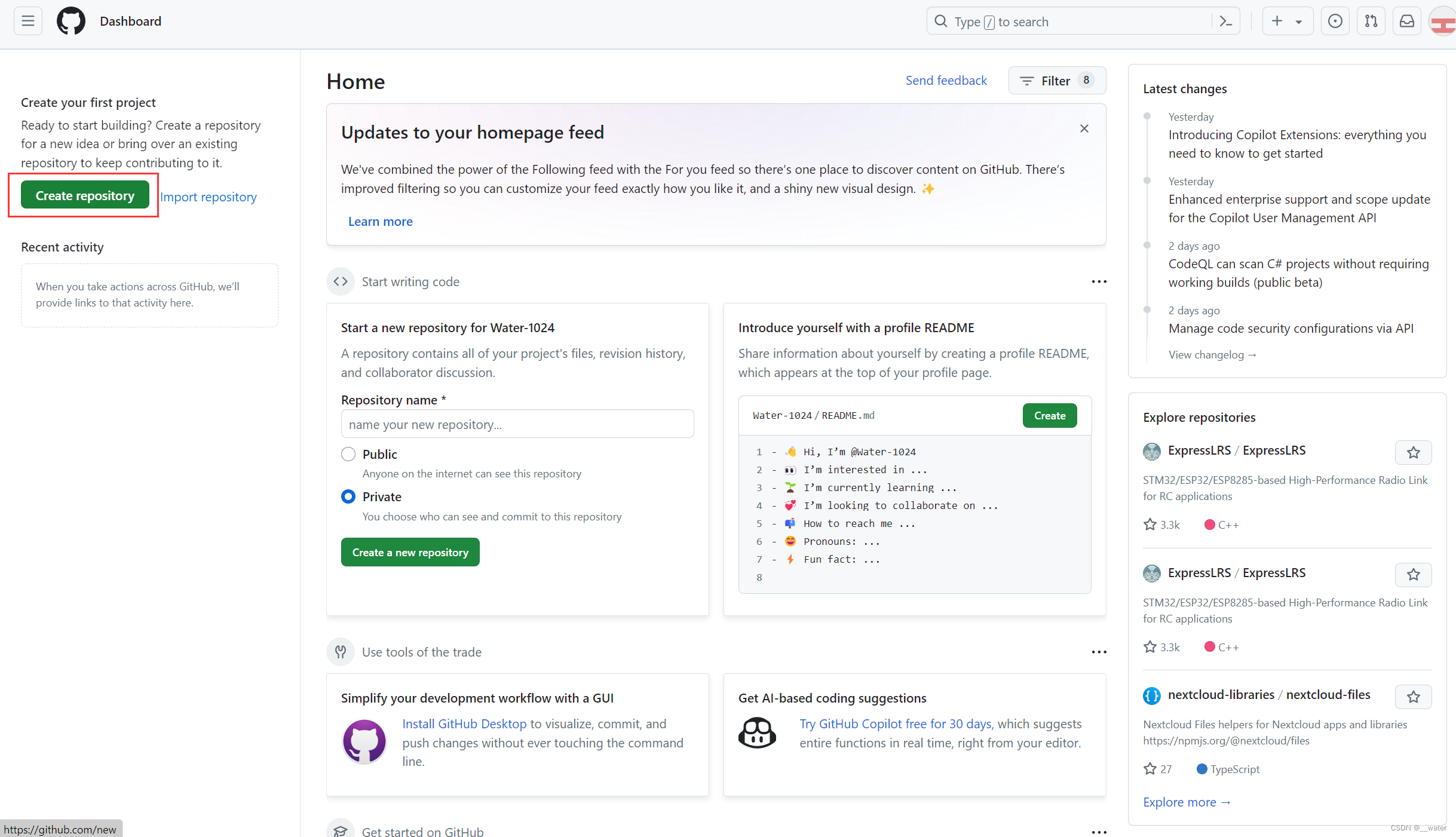Star the first ExpressLRS repository
1456x837 pixels.
point(1413,452)
